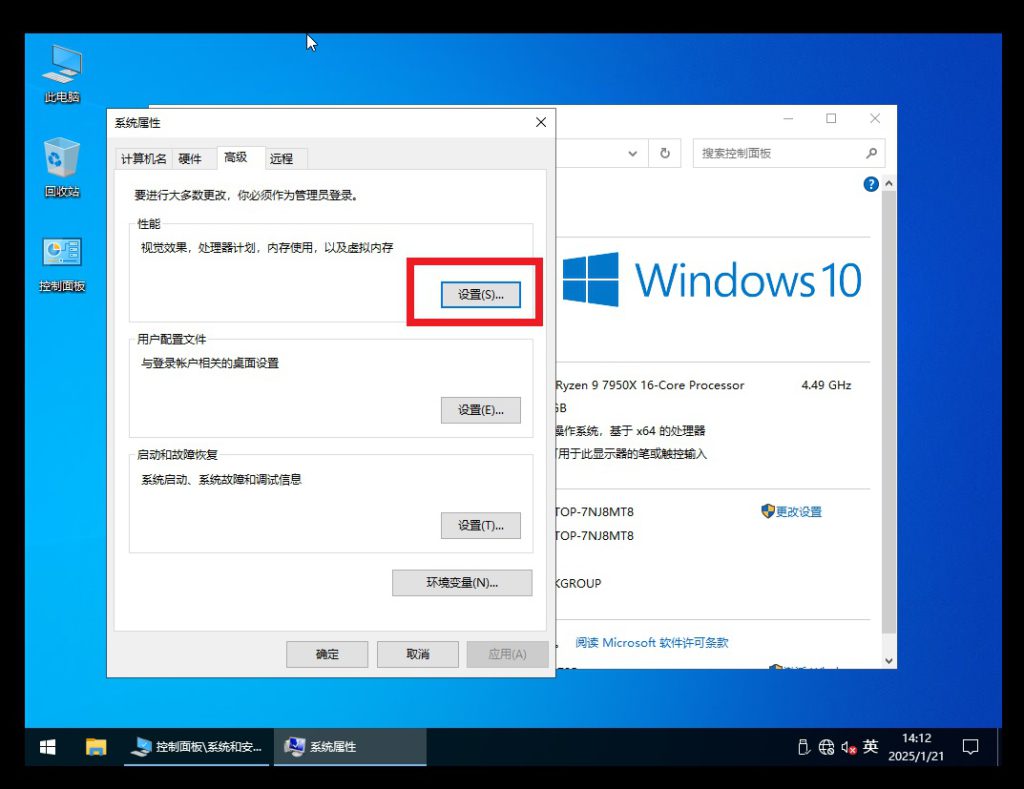The width and height of the screenshot is (1024, 789).
Task: Click the blue help question mark icon
Action: [870, 184]
